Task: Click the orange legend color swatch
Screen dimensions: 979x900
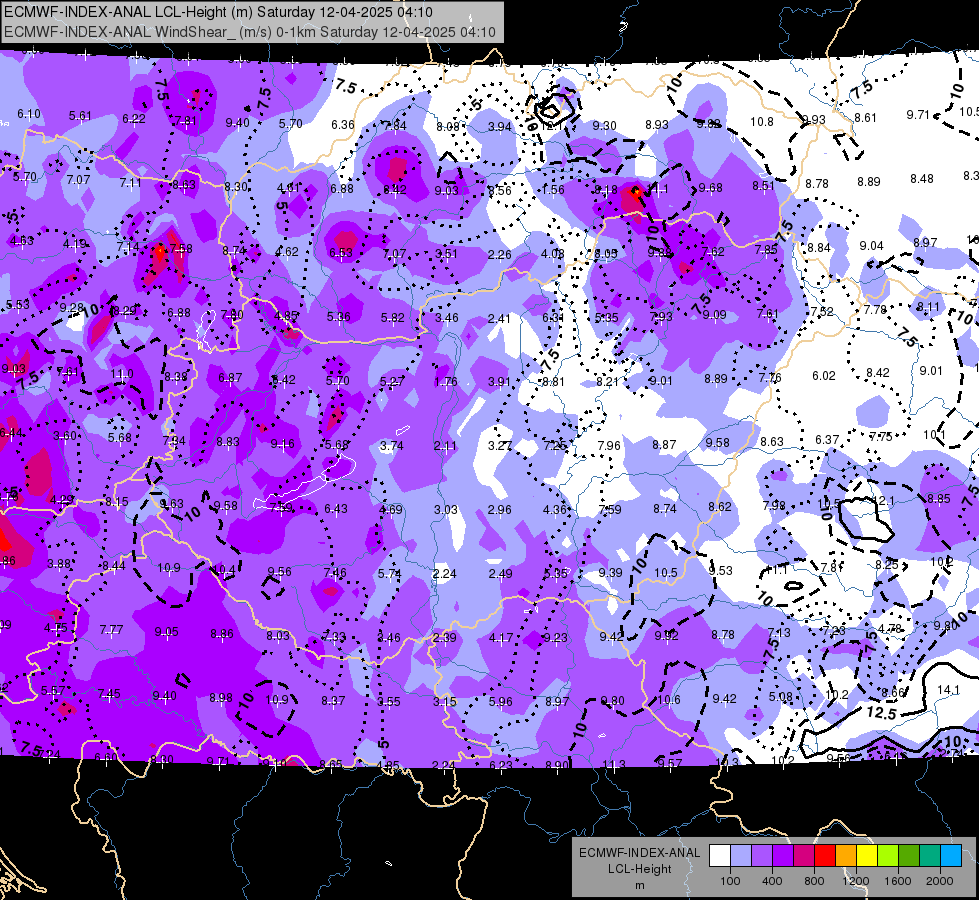Action: [x=845, y=856]
